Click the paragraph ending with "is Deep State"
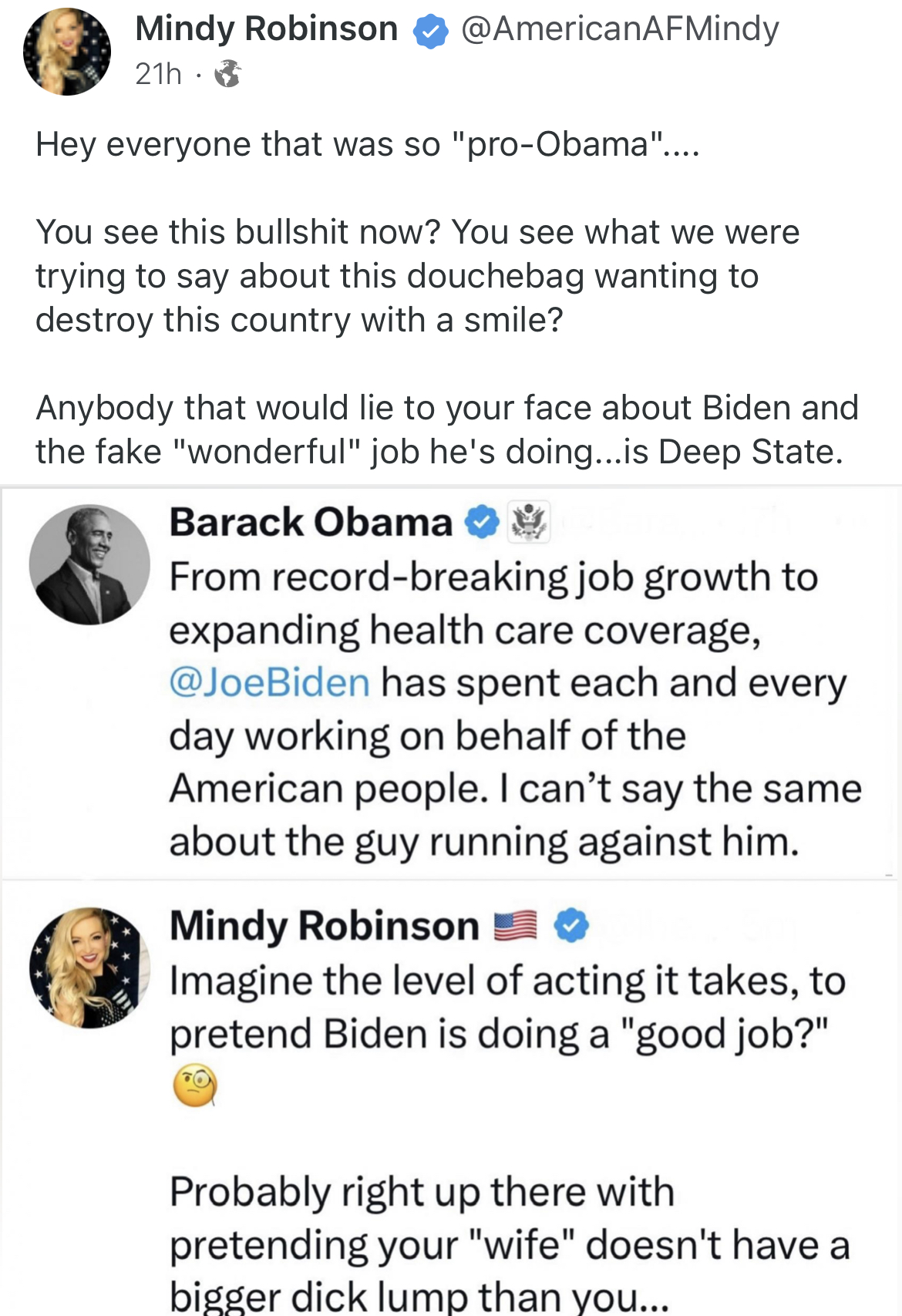This screenshot has height=1316, width=902. [x=446, y=429]
